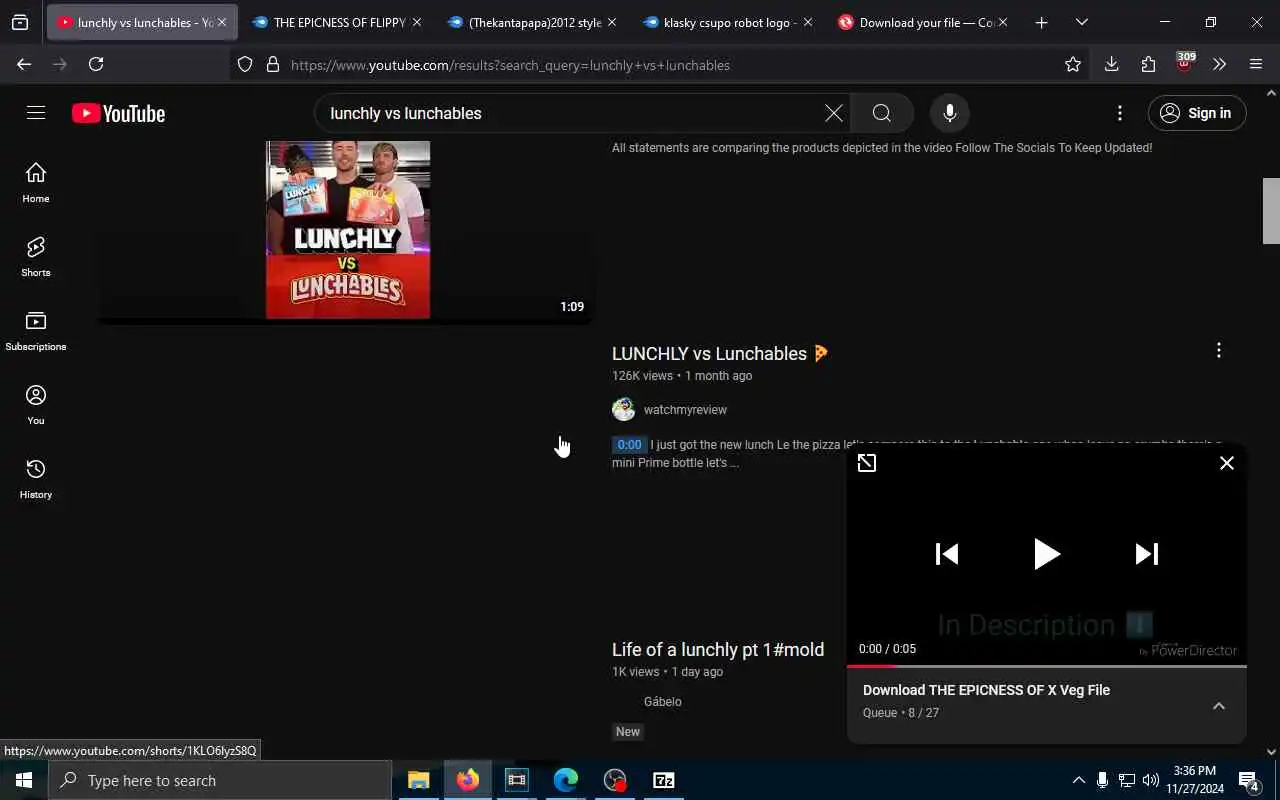Open the extension with 309 badge
The height and width of the screenshot is (800, 1280).
[x=1184, y=63]
